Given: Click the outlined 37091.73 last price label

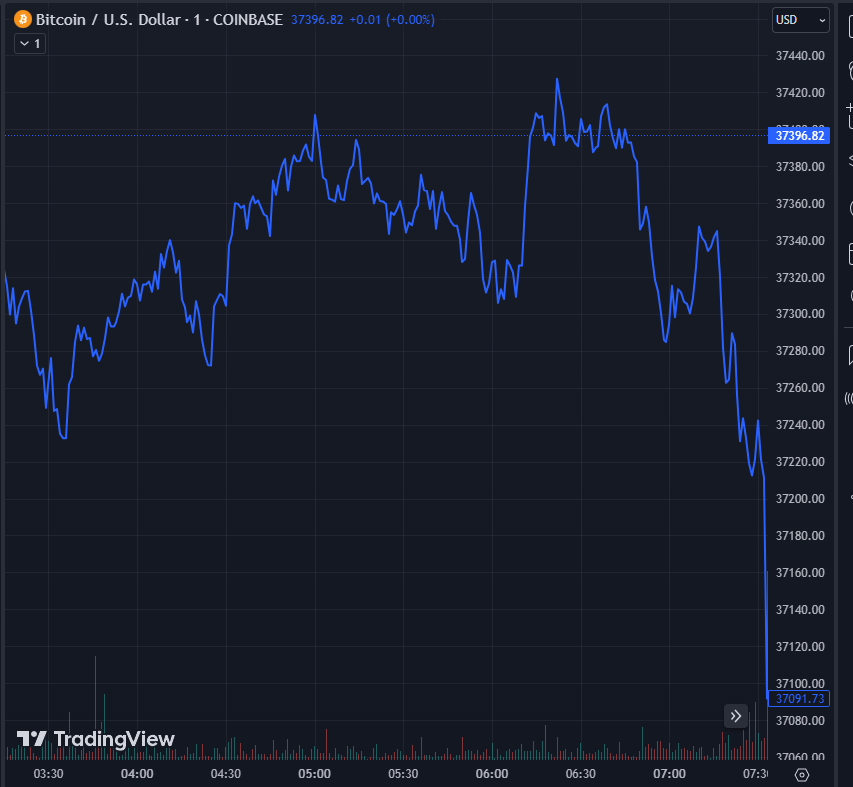Looking at the screenshot, I should 800,699.
